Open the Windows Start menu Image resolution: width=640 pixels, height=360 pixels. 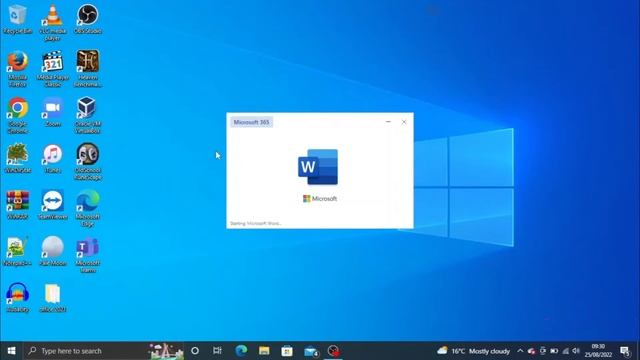11,351
